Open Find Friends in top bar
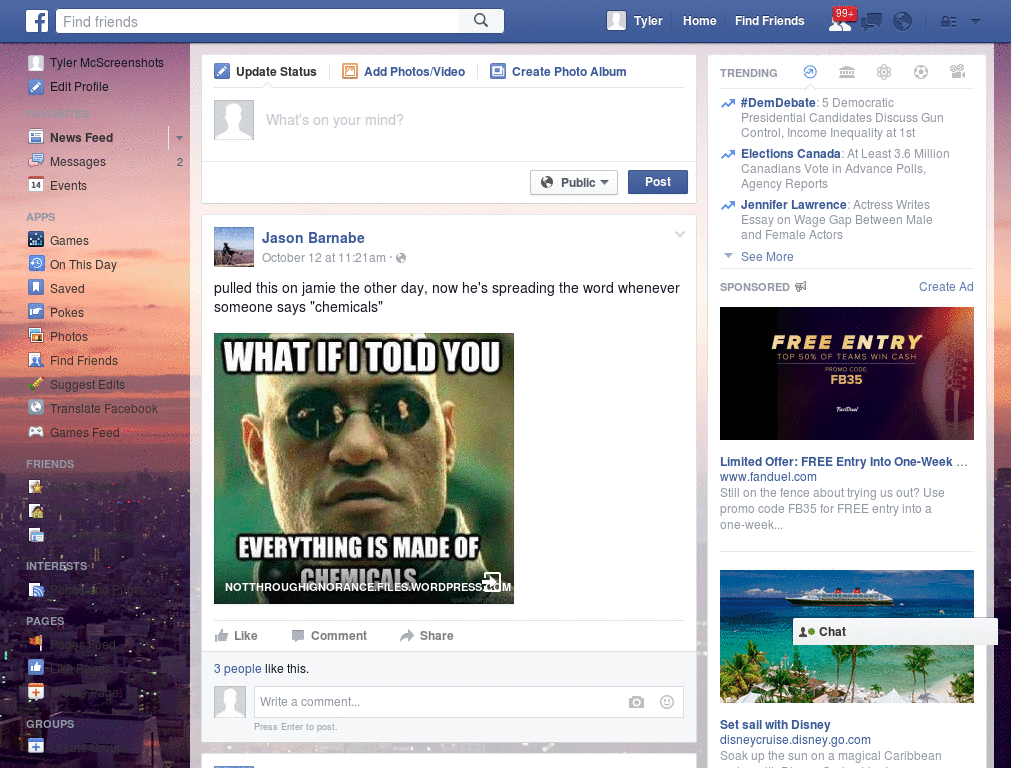The image size is (1024, 768). point(769,21)
